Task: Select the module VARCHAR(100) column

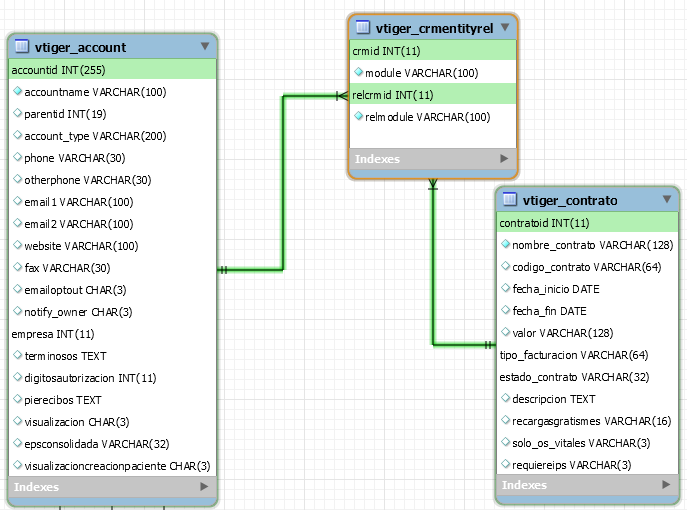Action: tap(433, 73)
